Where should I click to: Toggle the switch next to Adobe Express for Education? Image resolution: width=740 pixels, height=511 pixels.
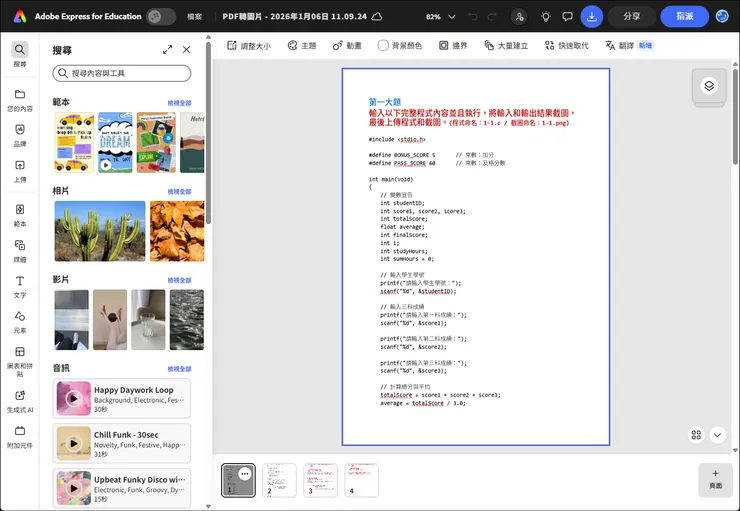[161, 17]
